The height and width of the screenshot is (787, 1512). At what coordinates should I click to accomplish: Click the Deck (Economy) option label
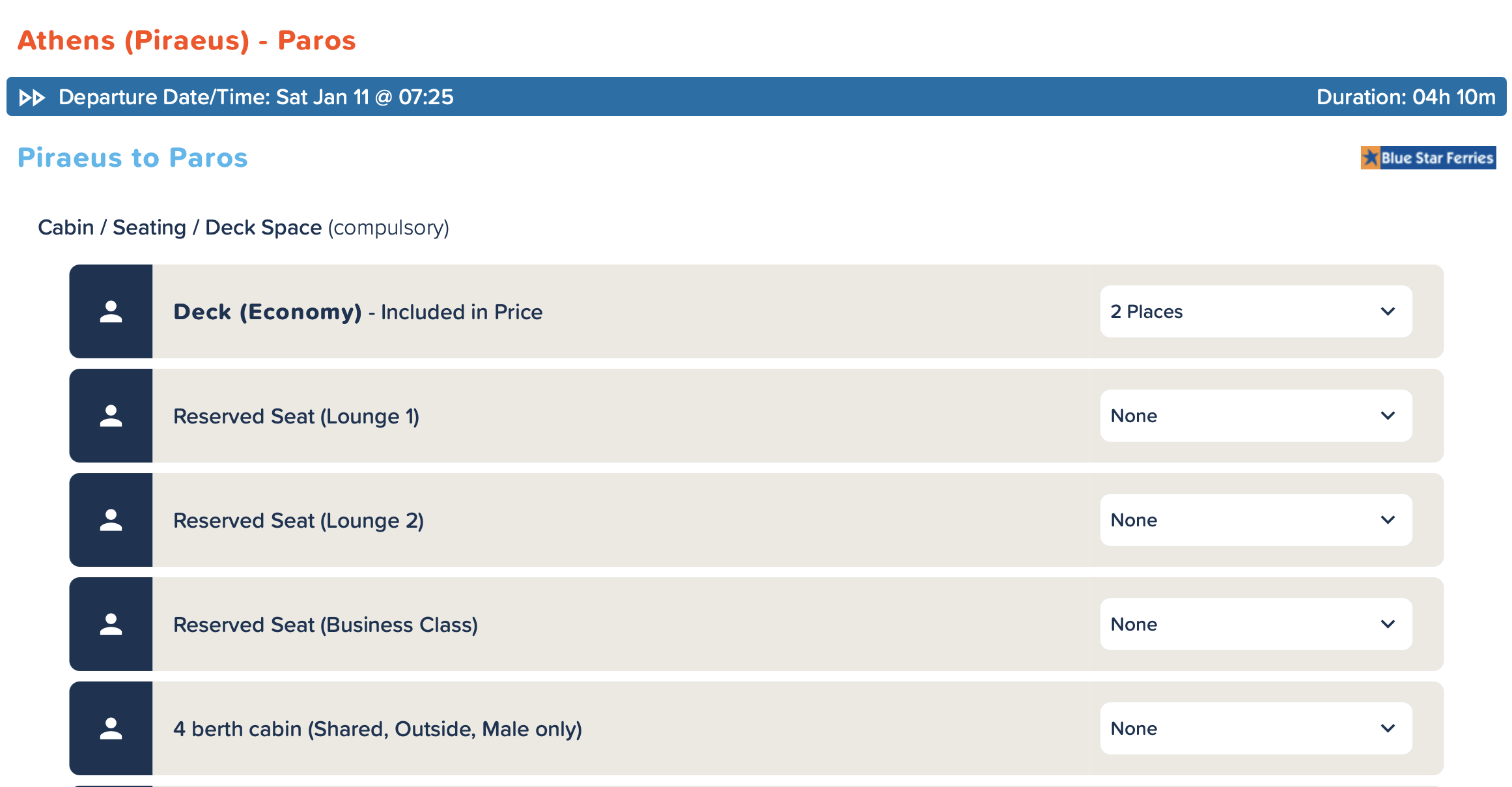(267, 311)
